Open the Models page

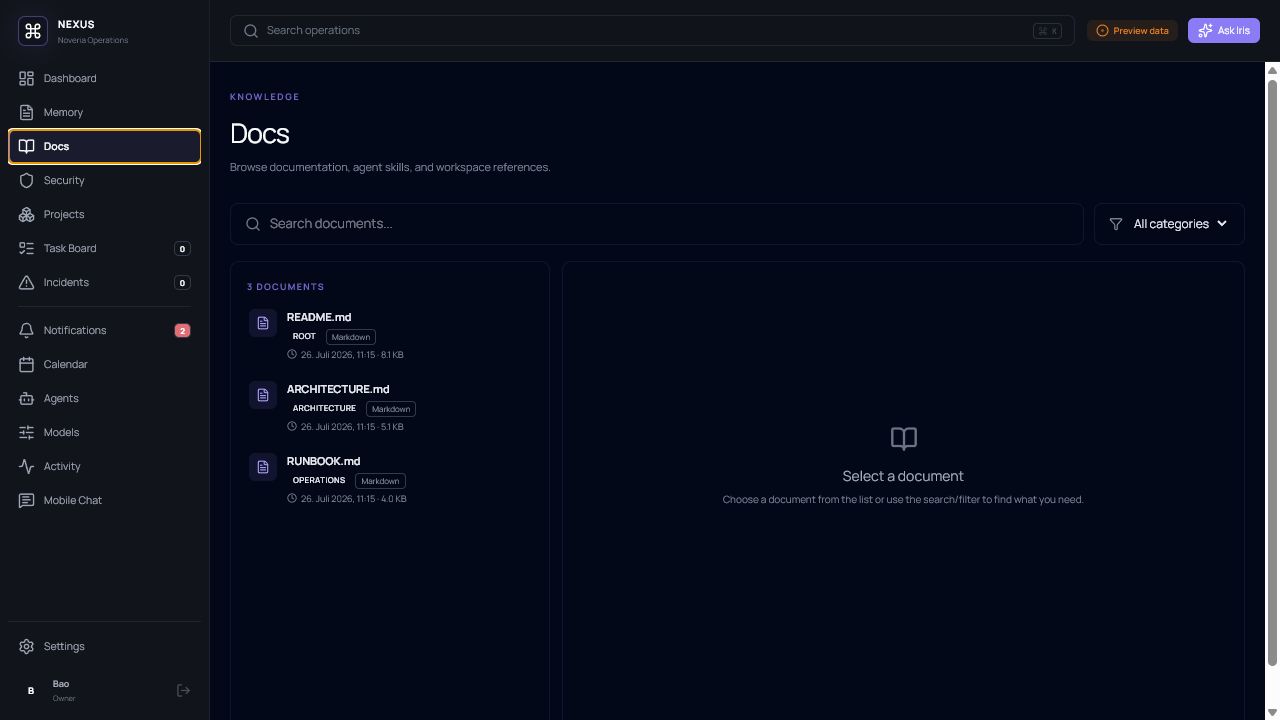point(105,432)
